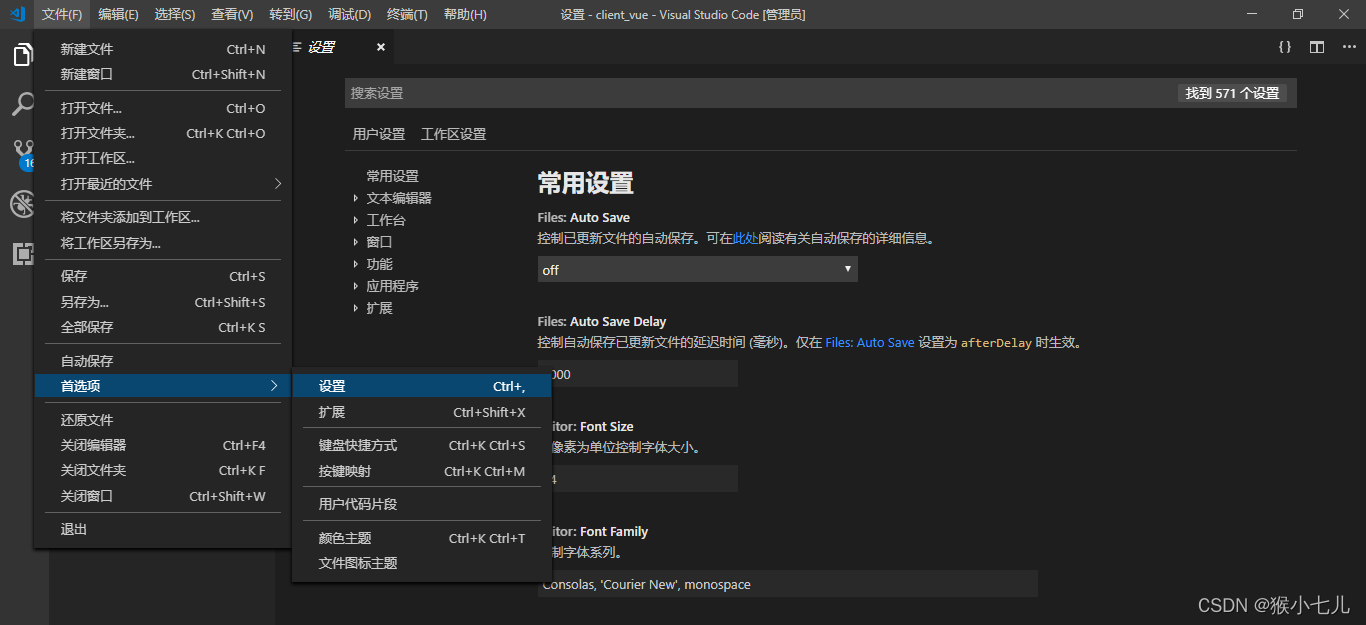Viewport: 1366px width, 625px height.
Task: Choose 将工作区另存为...
Action: click(x=163, y=243)
